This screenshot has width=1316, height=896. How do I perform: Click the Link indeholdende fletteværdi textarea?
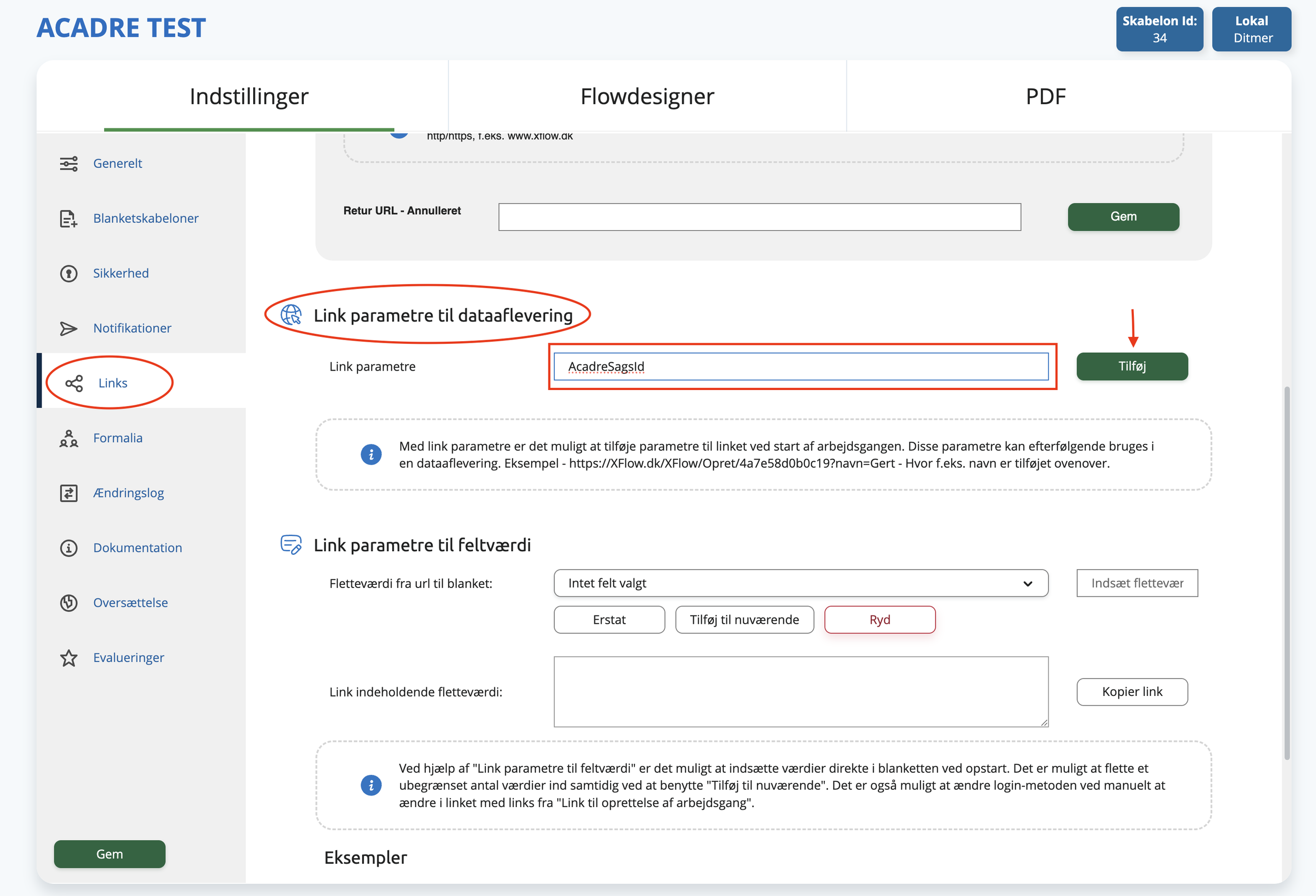click(801, 692)
